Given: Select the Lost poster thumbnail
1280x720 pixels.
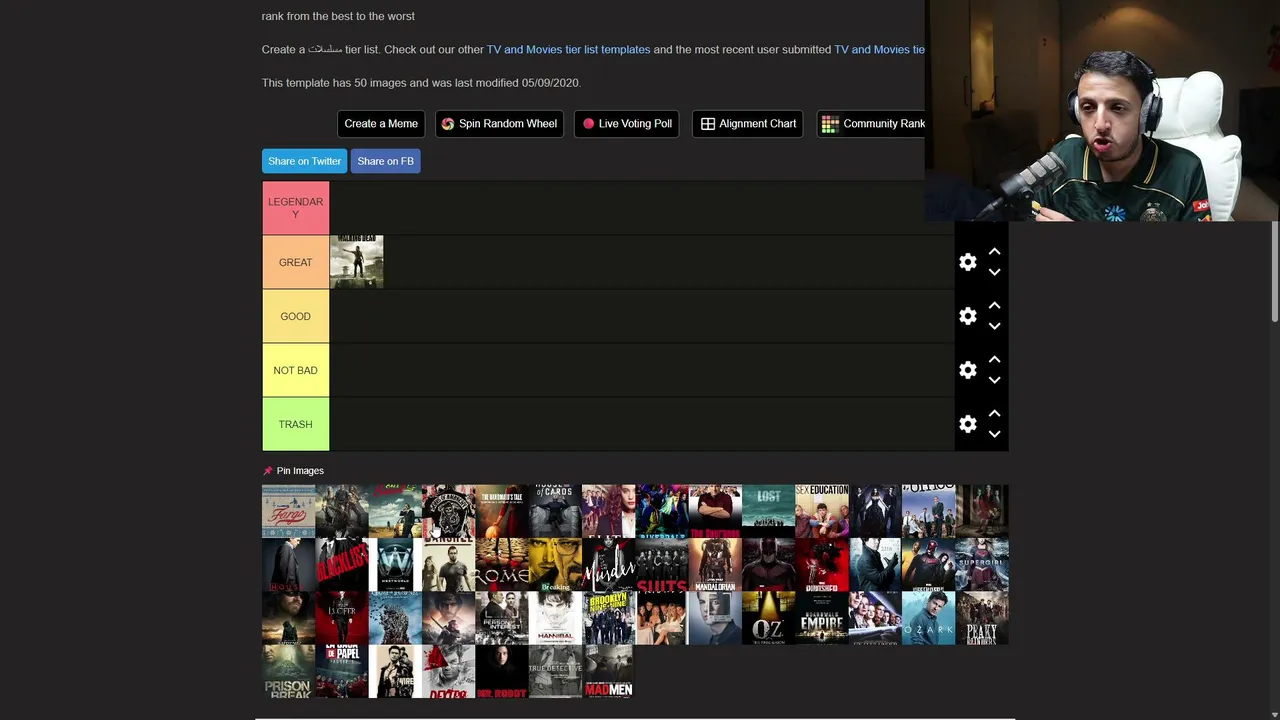Looking at the screenshot, I should click(x=768, y=511).
